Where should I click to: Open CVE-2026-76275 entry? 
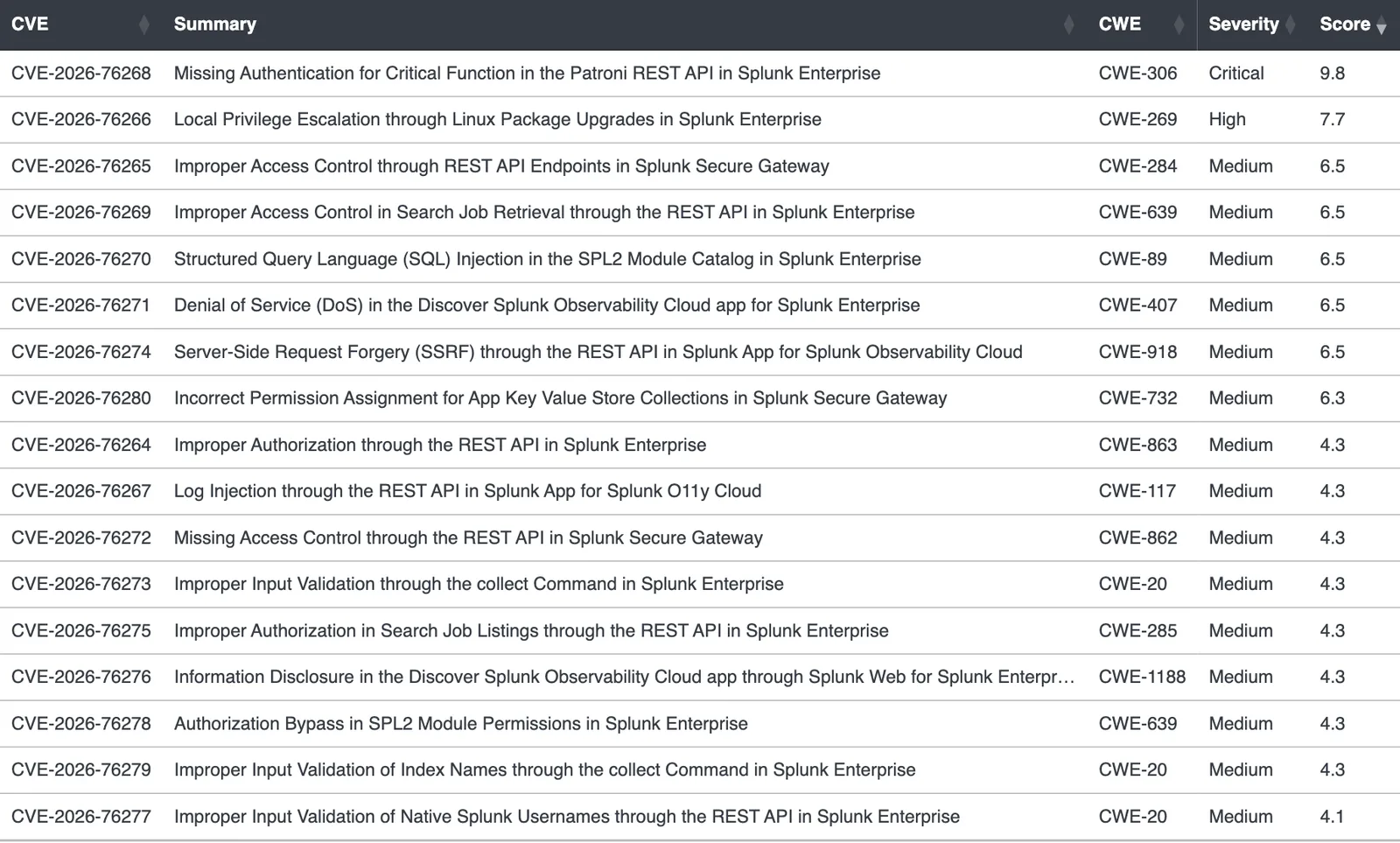click(x=81, y=630)
